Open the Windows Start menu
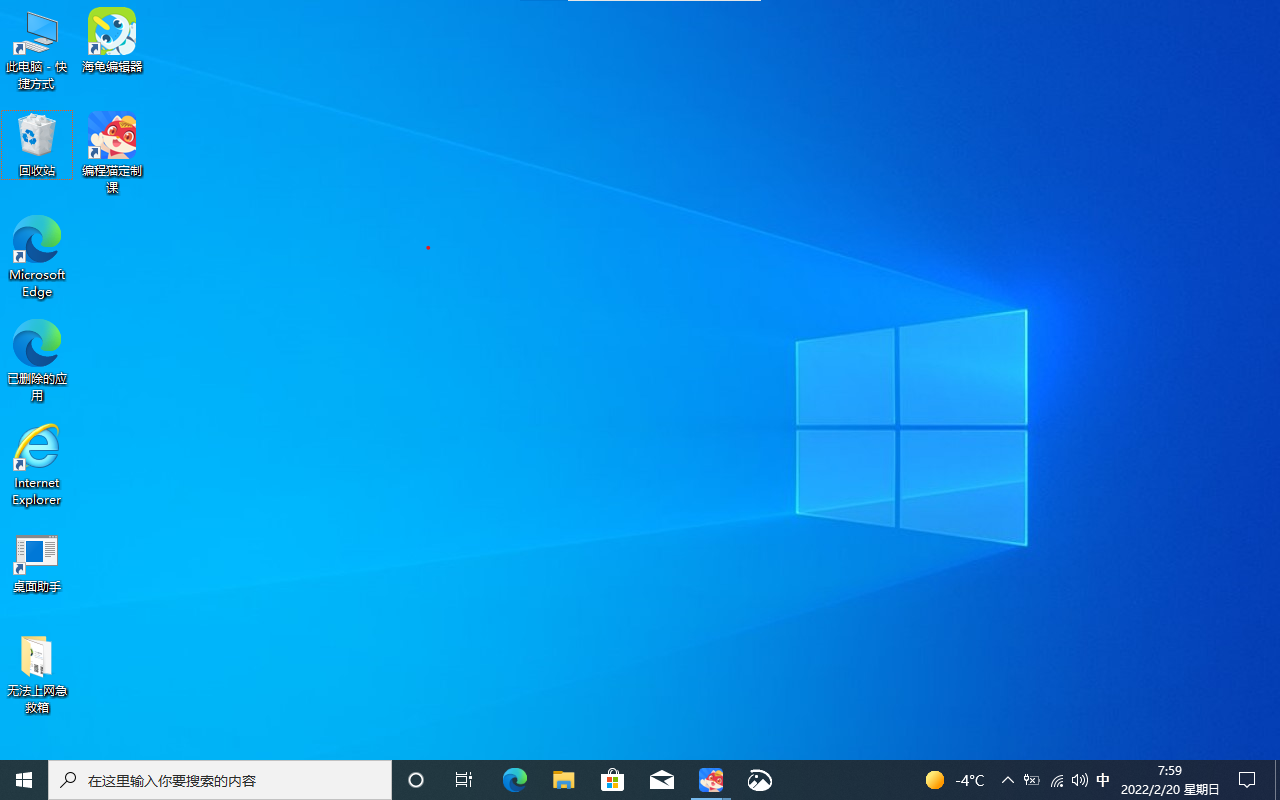 [24, 780]
